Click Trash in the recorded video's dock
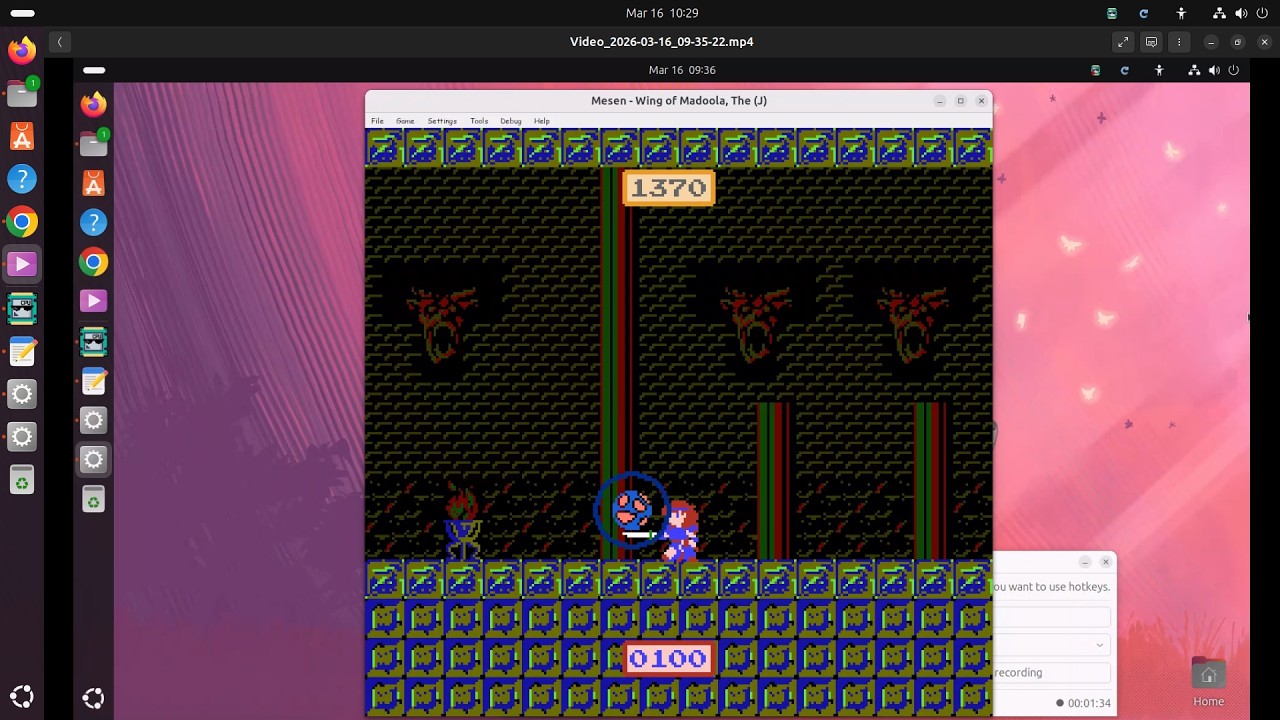Viewport: 1280px width, 720px height. point(93,500)
